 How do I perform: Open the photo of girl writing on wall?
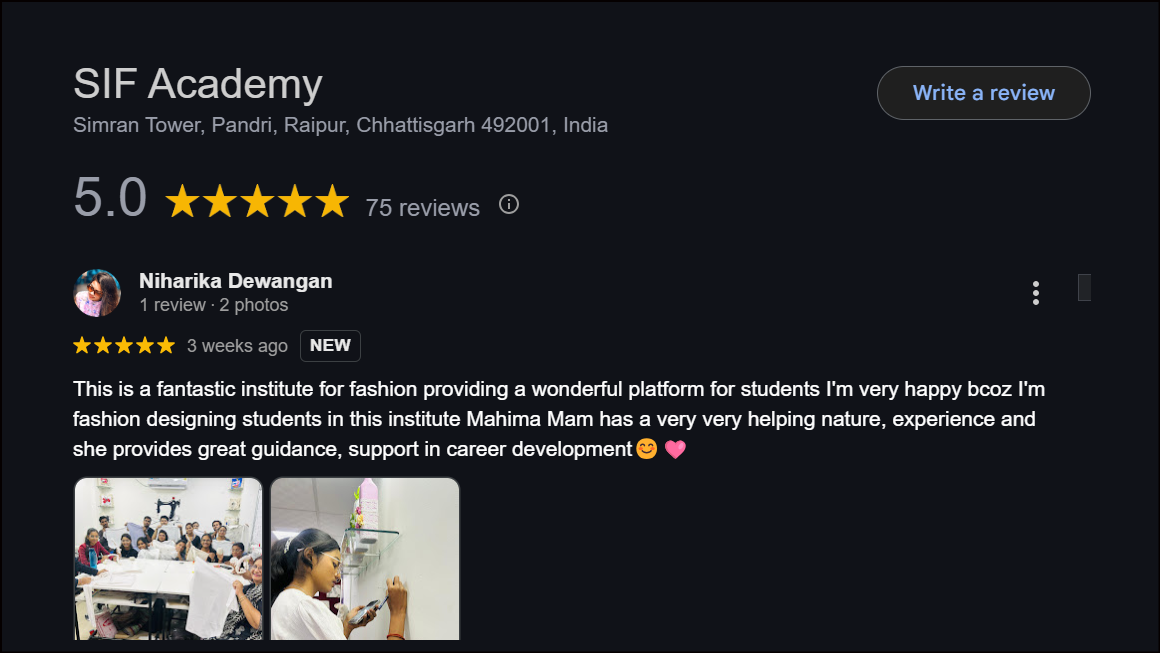pyautogui.click(x=365, y=558)
